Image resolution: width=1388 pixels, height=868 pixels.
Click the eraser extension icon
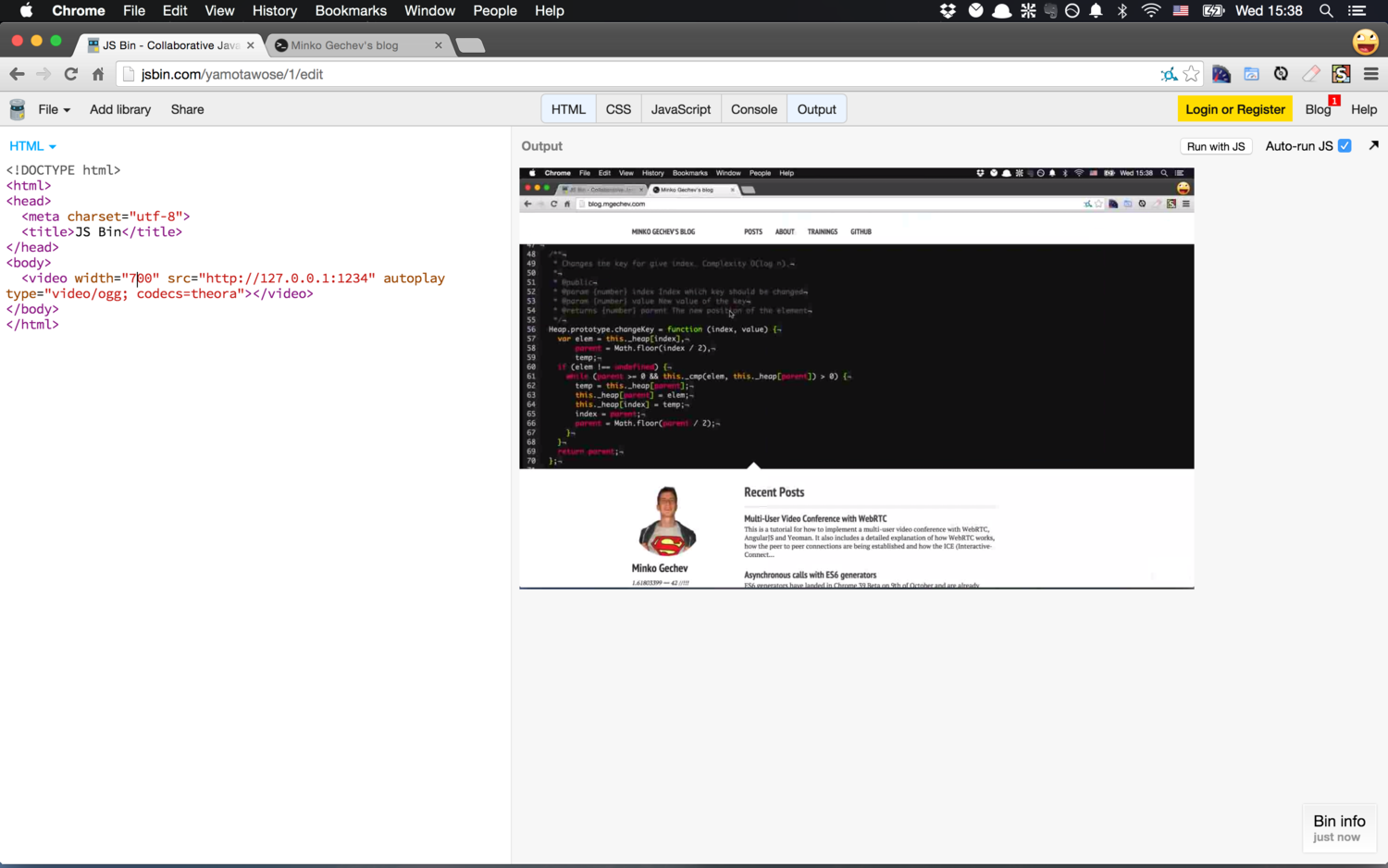[x=1311, y=74]
